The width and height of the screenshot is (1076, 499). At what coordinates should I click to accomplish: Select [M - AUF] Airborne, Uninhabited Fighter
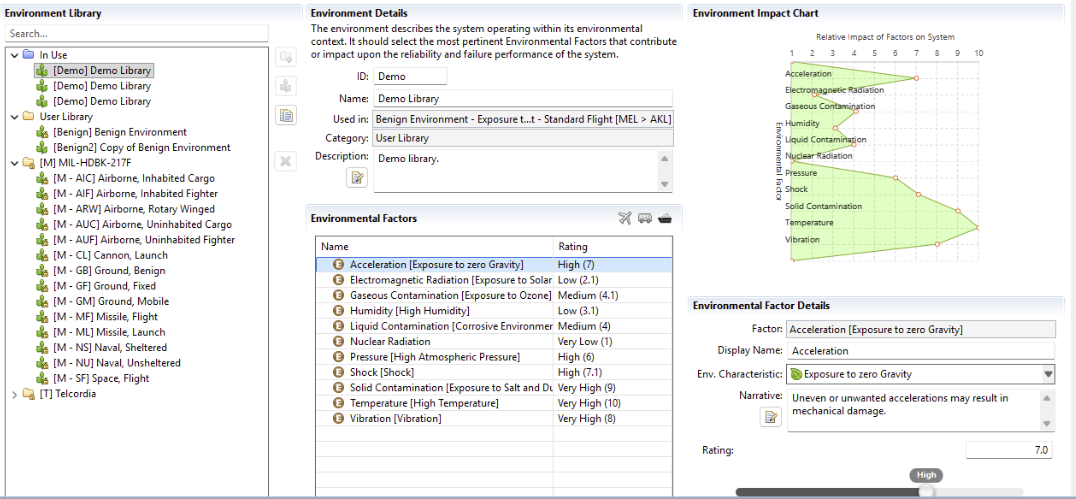click(x=143, y=240)
